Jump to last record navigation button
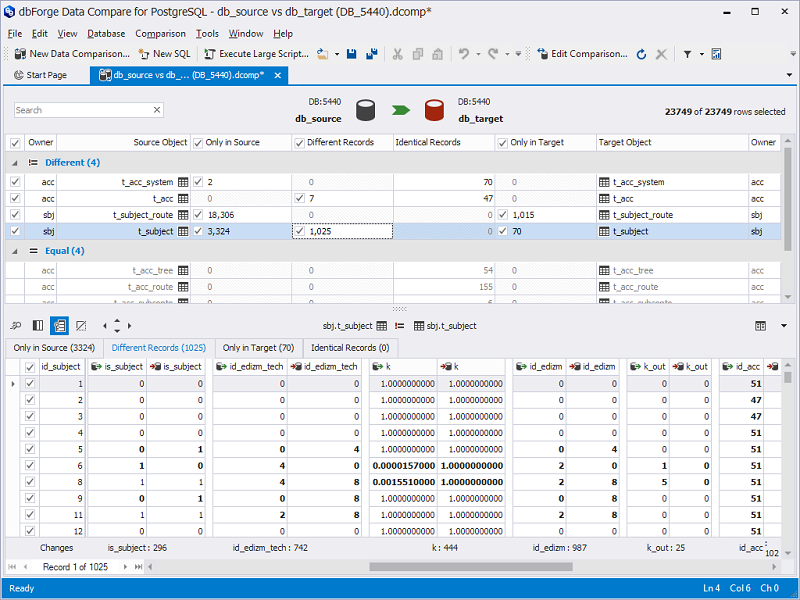The image size is (800, 600). coord(138,567)
